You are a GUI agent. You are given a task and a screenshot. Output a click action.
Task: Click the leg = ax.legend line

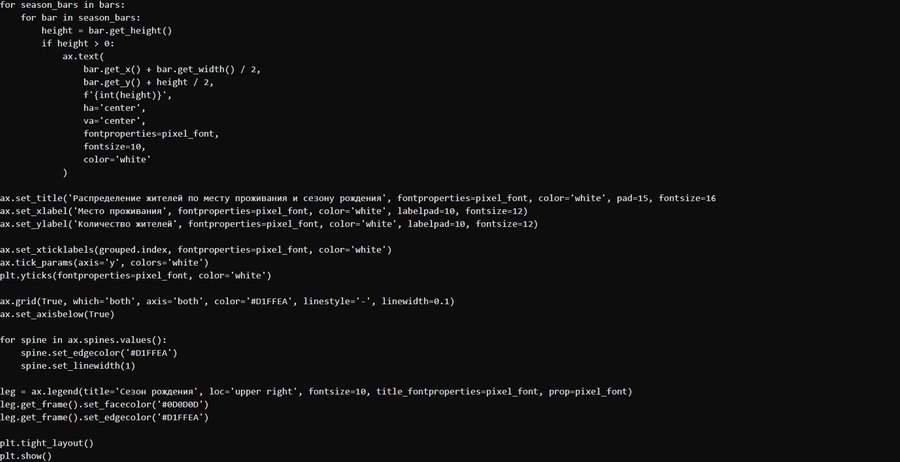tap(315, 391)
